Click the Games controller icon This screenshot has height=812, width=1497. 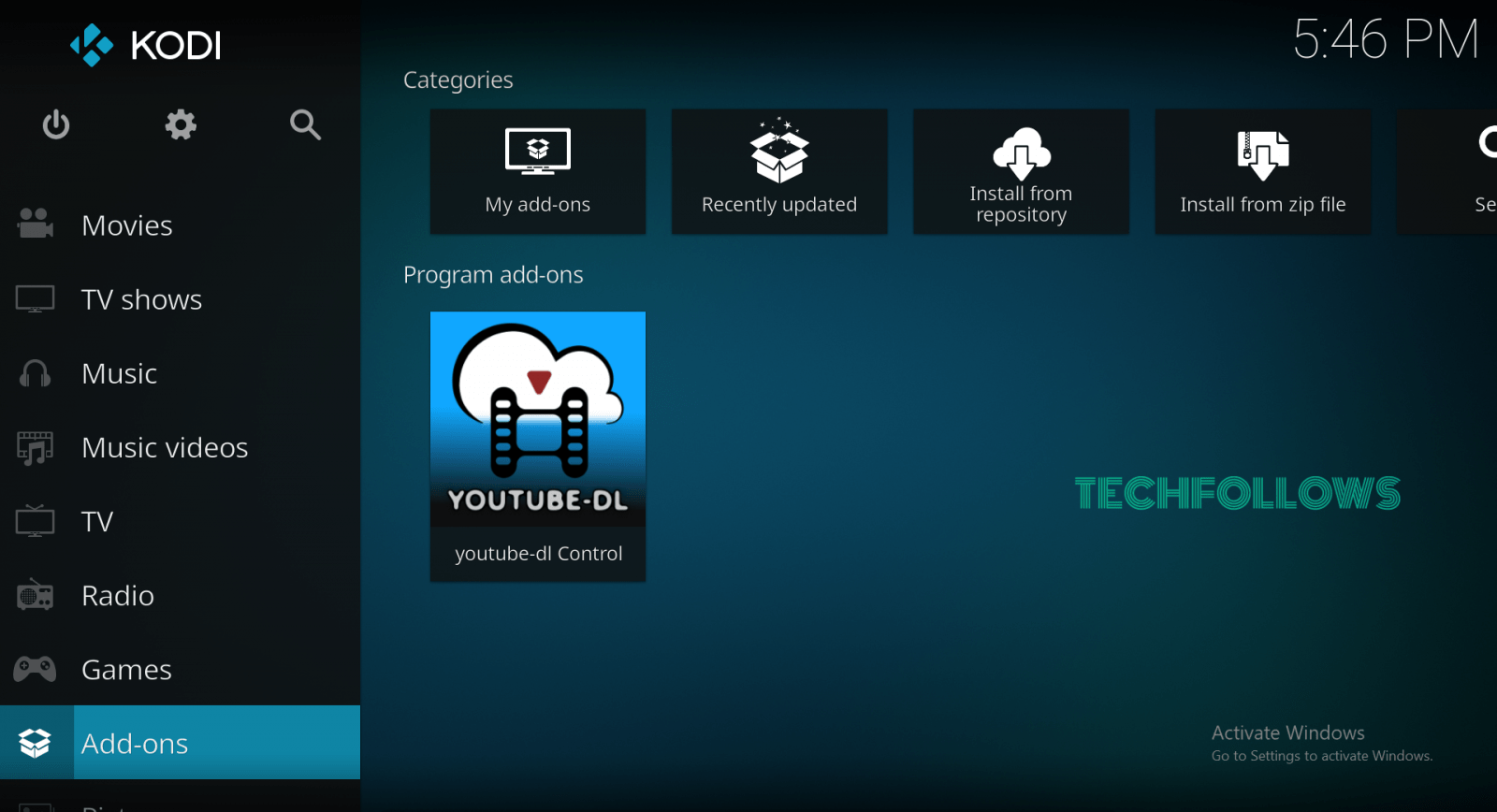tap(36, 669)
